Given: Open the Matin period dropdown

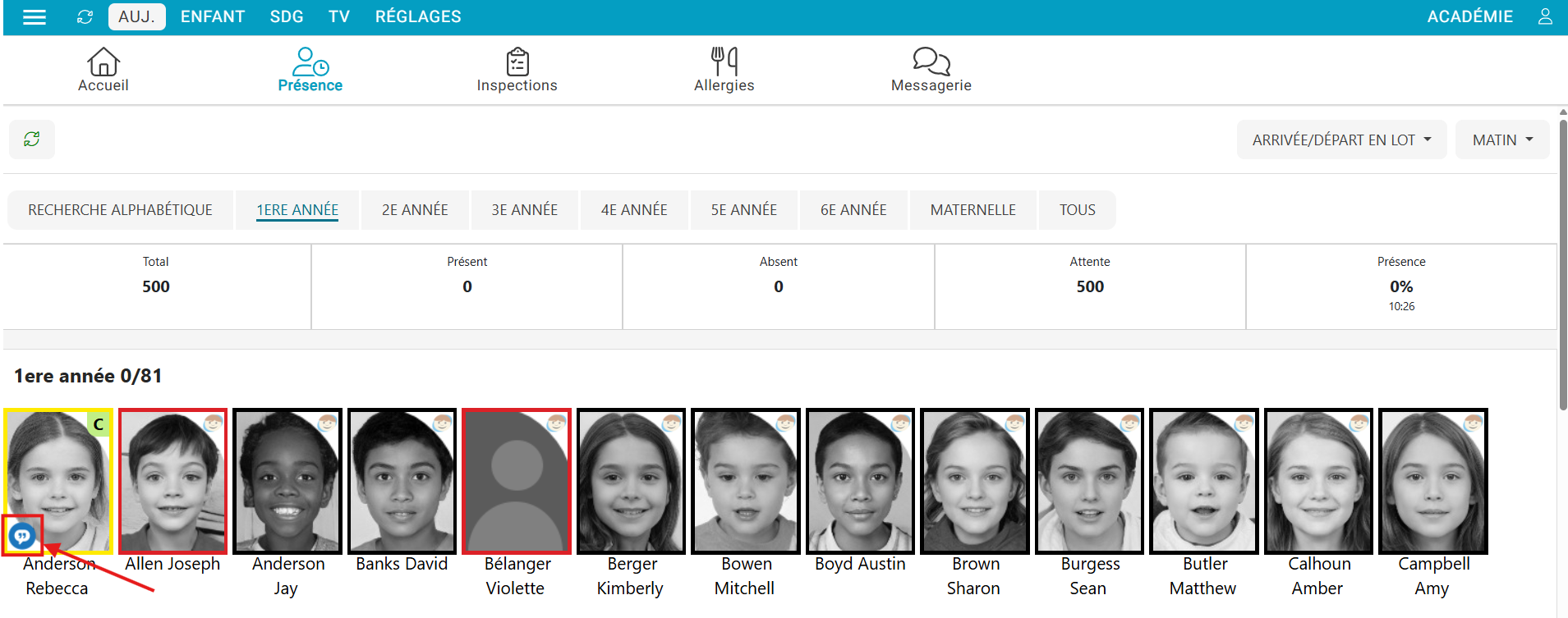Looking at the screenshot, I should click(x=1501, y=140).
